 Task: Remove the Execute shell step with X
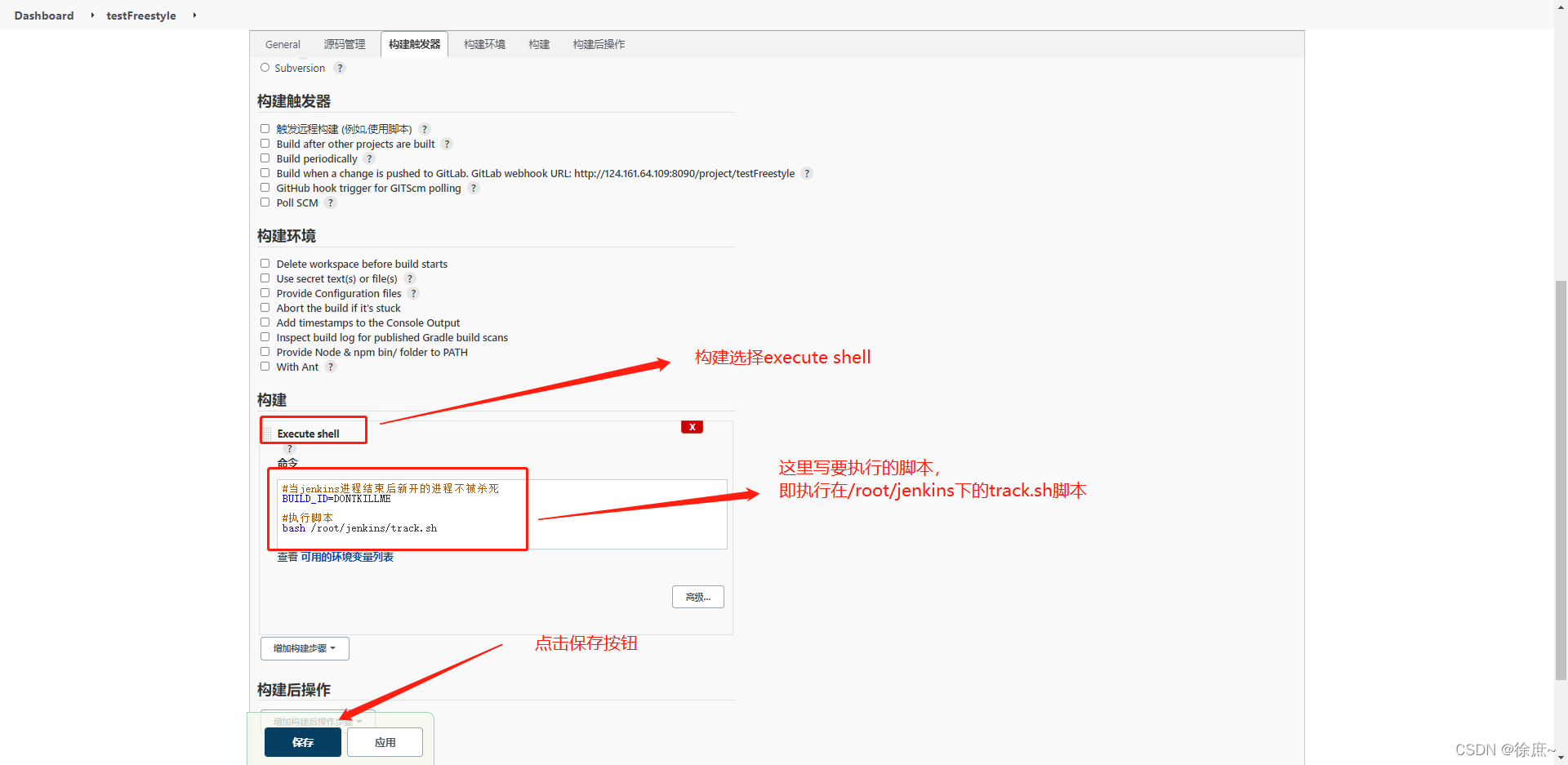(692, 426)
